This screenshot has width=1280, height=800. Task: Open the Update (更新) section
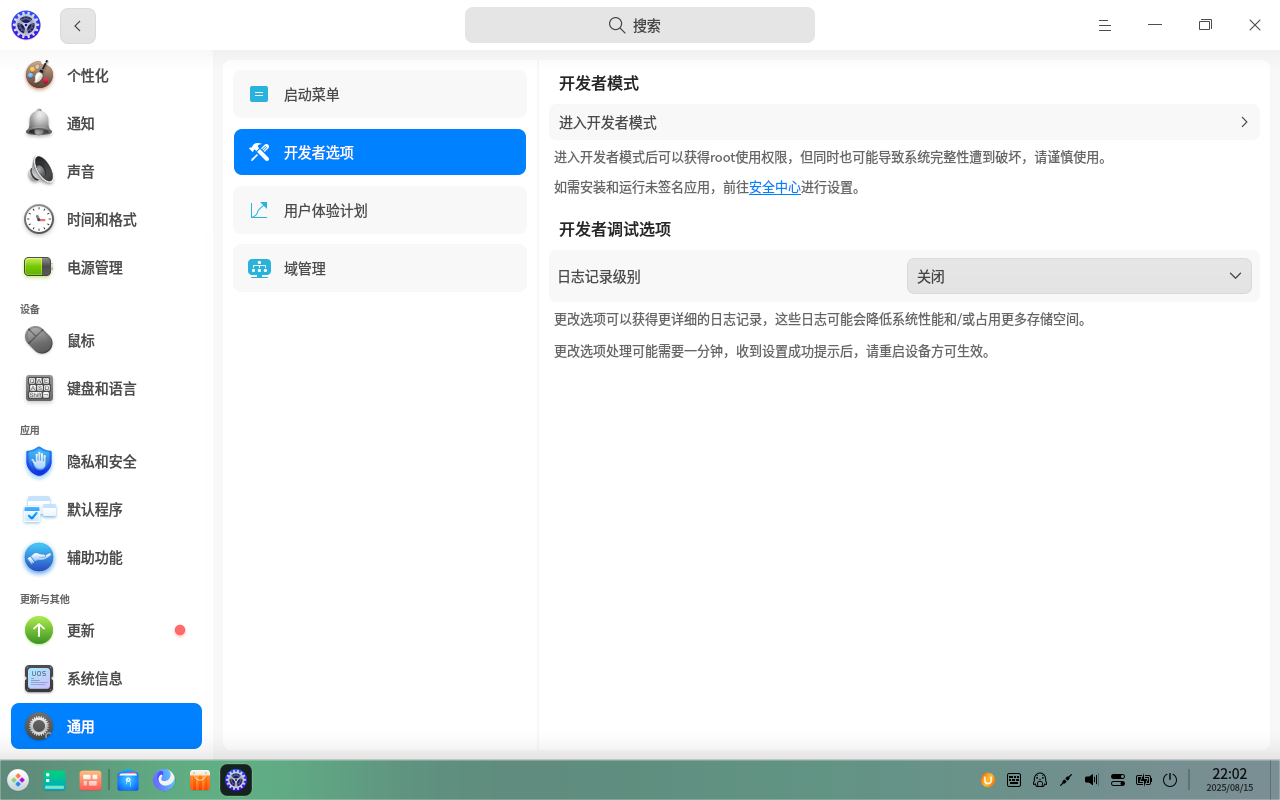click(x=80, y=631)
